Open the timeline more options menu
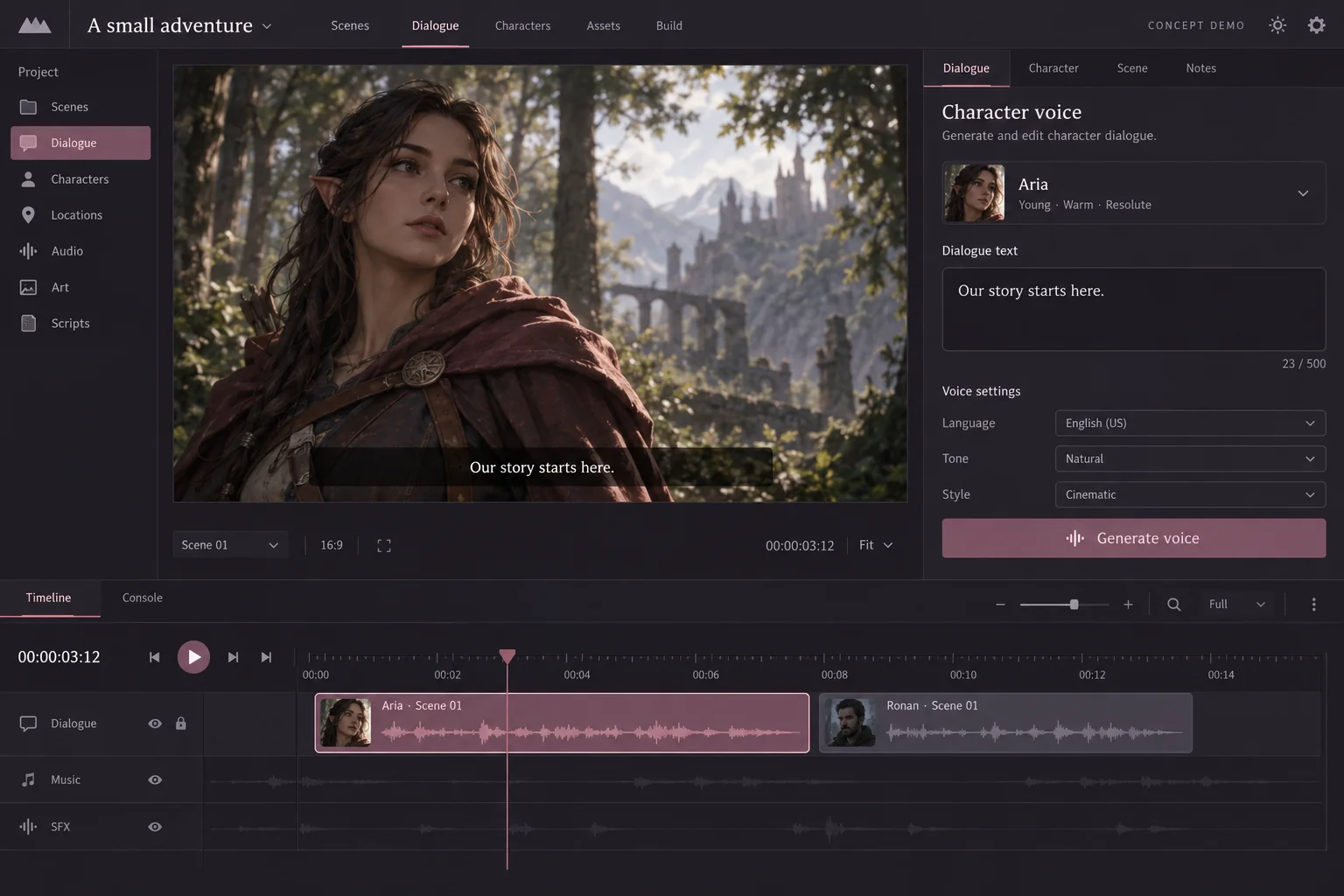The height and width of the screenshot is (896, 1344). click(1313, 605)
